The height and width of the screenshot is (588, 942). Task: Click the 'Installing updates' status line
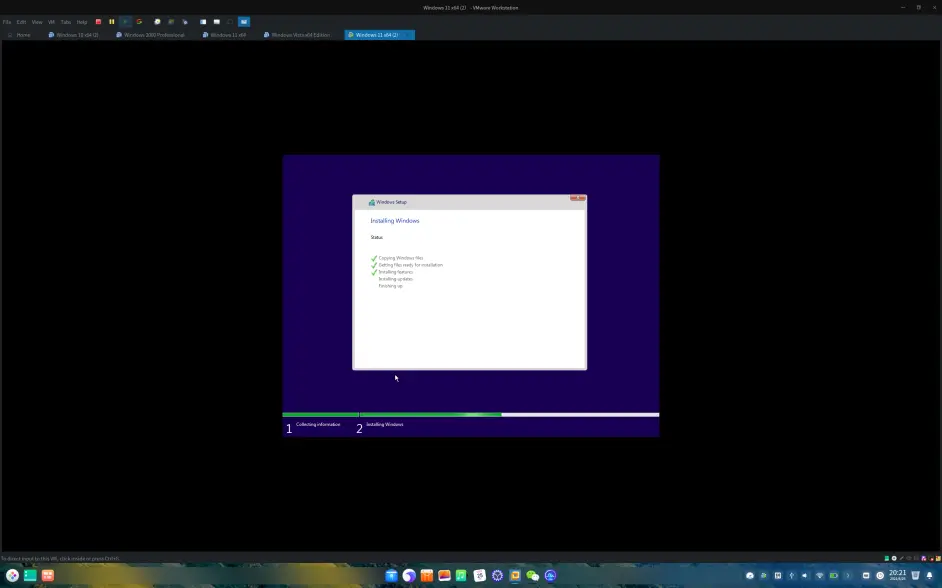(395, 279)
